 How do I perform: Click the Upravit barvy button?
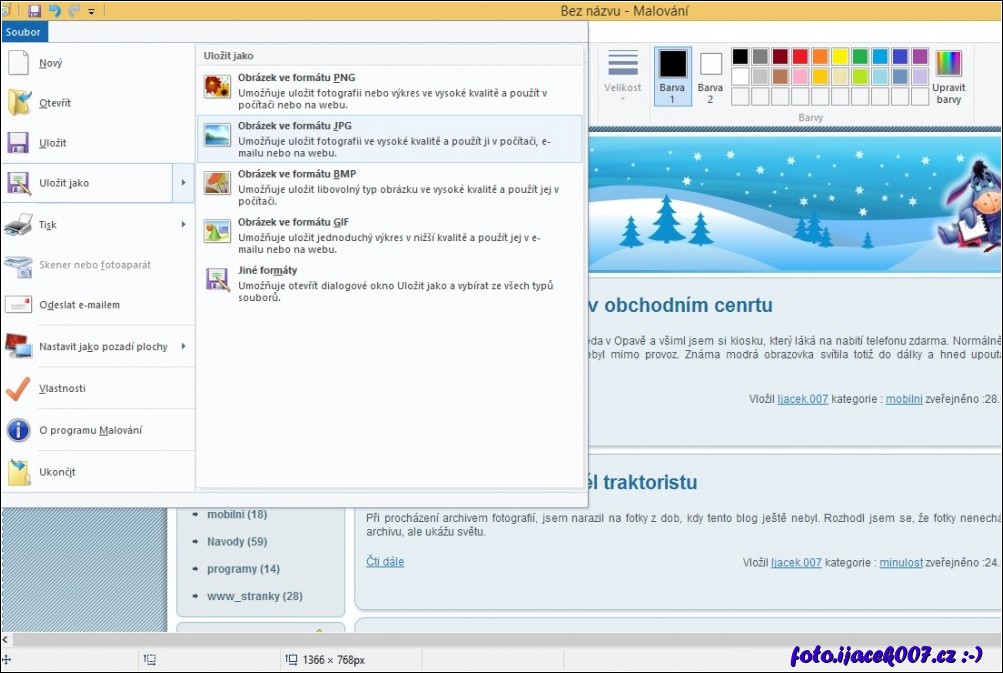[948, 77]
